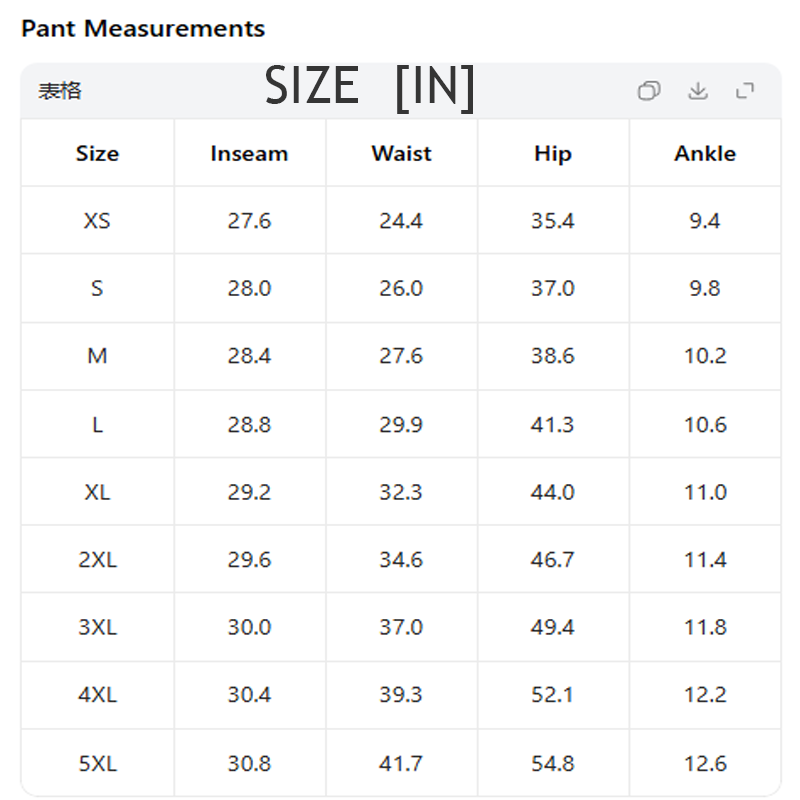Click the 5XL size cell
This screenshot has height=800, width=800.
97,764
